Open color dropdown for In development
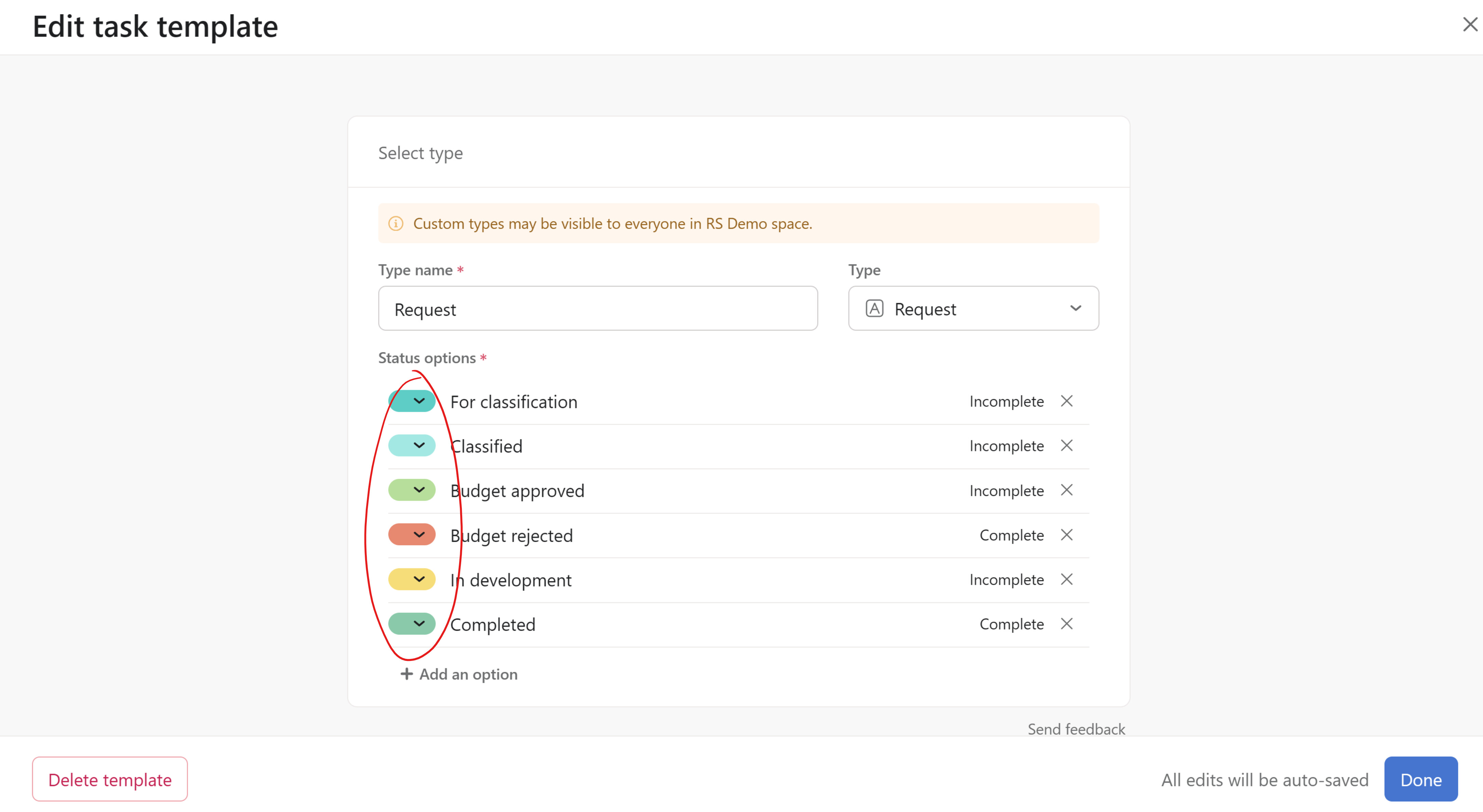The height and width of the screenshot is (812, 1483). pyautogui.click(x=412, y=579)
